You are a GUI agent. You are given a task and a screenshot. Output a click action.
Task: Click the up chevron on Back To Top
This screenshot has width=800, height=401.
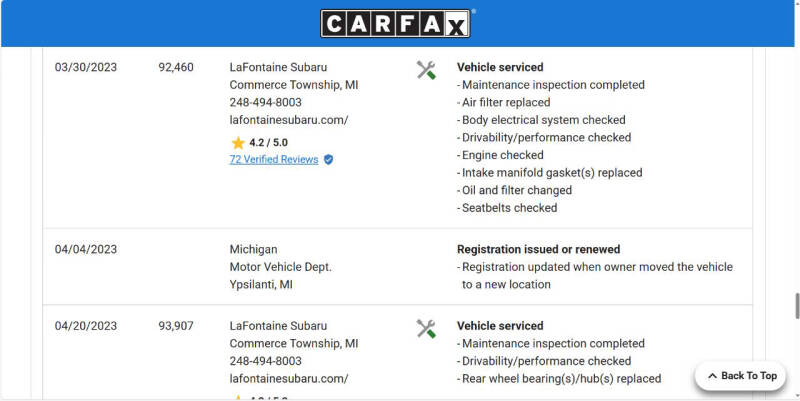[711, 376]
